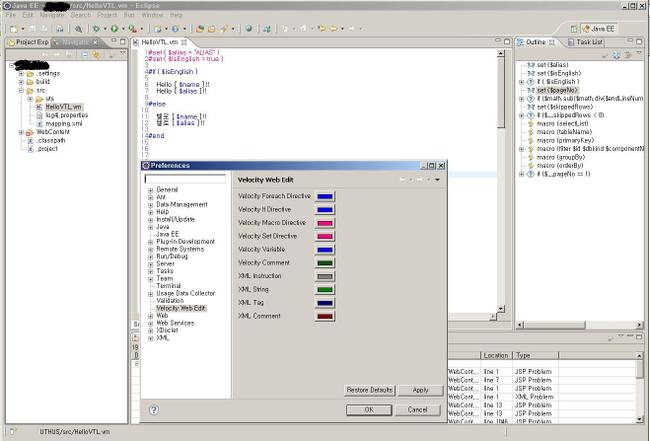Expand XML in Preferences tree
Image resolution: width=650 pixels, height=441 pixels.
click(150, 338)
